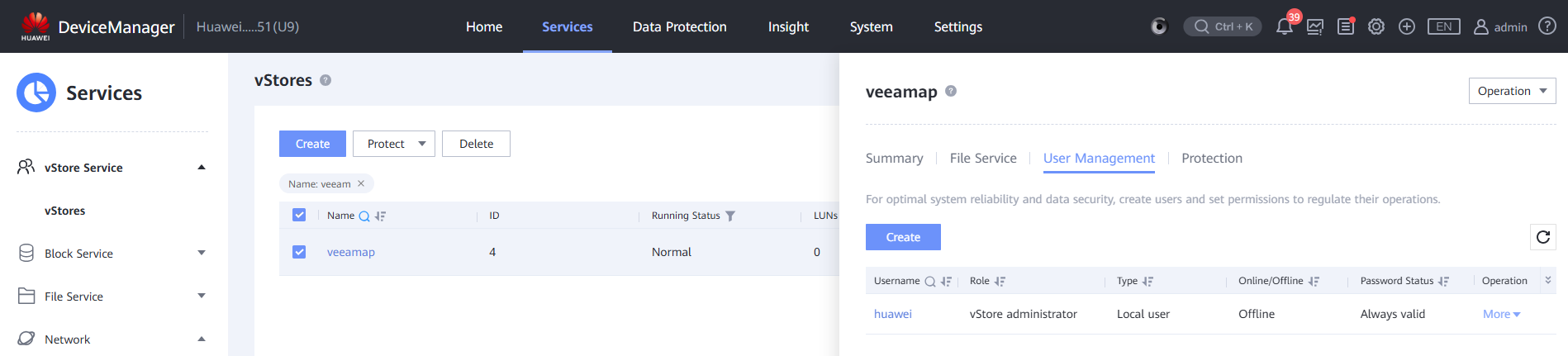This screenshot has width=1568, height=356.
Task: Click the File Service folder icon
Action: pos(26,296)
